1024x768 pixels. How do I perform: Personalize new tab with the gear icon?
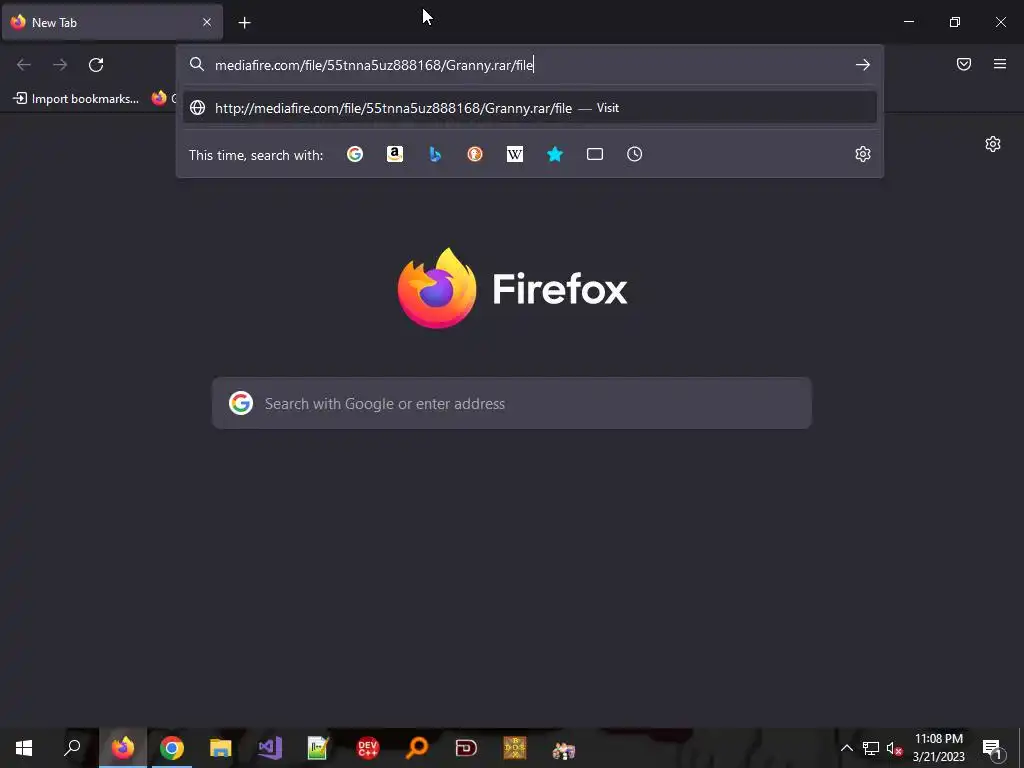pyautogui.click(x=993, y=144)
